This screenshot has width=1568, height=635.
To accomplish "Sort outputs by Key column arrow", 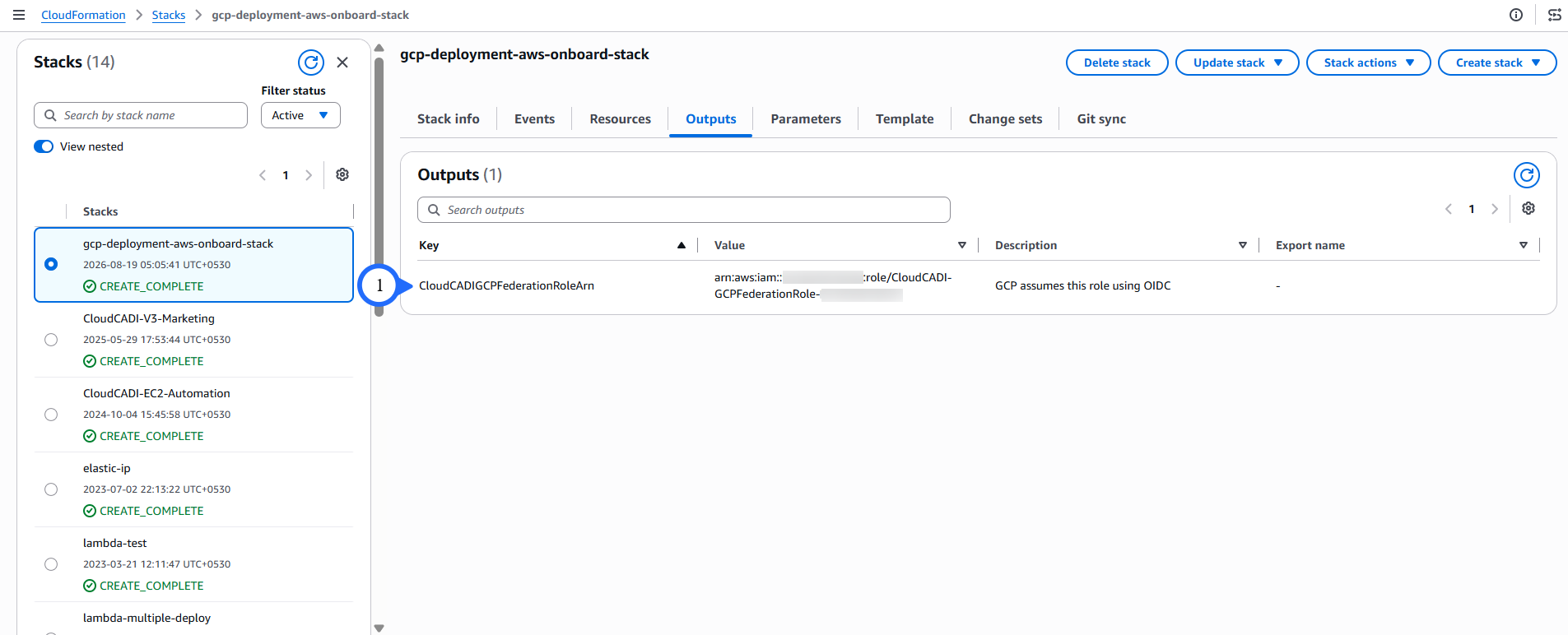I will (x=682, y=245).
